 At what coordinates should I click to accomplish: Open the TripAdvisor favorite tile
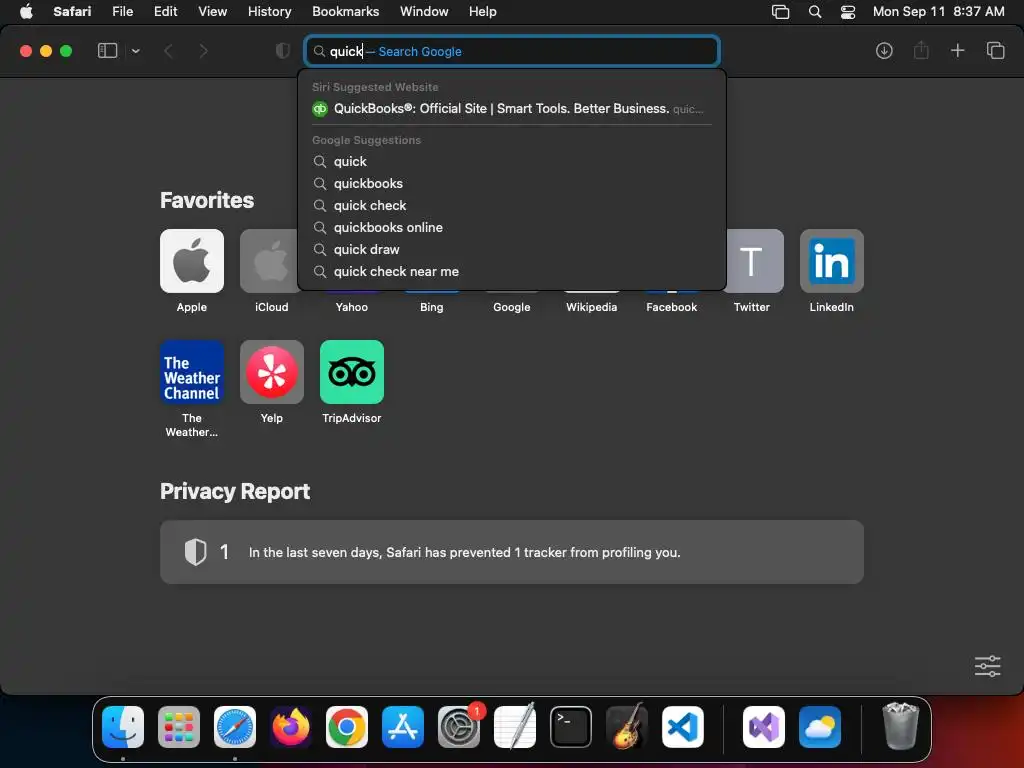point(352,372)
